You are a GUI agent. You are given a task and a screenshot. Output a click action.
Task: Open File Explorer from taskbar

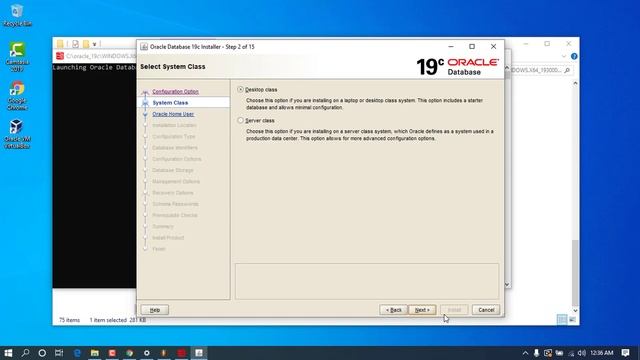[x=95, y=353]
